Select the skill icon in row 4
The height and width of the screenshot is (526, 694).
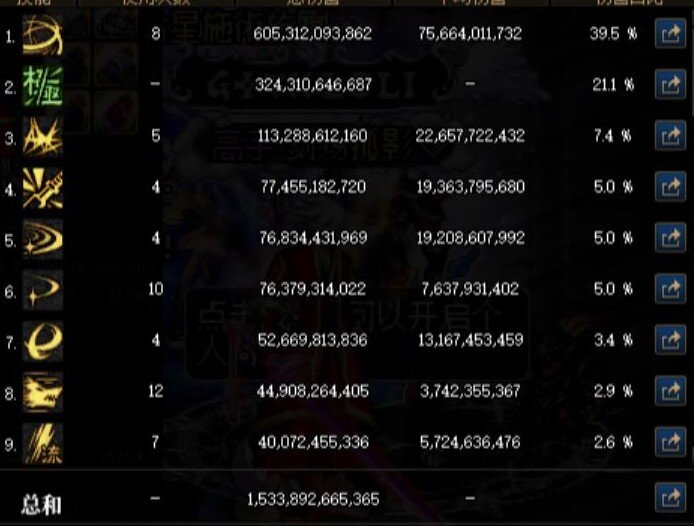coord(42,187)
